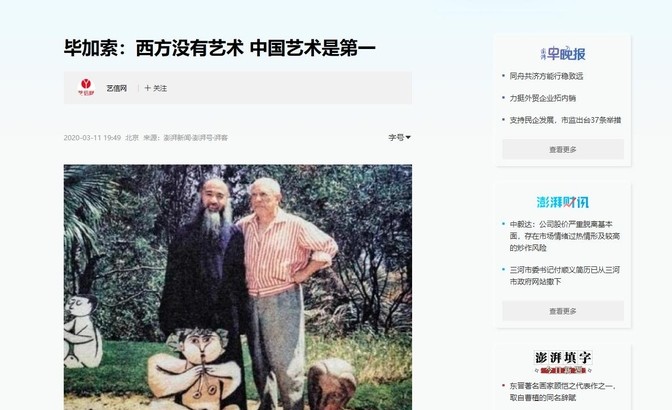This screenshot has height=410, width=672.
Task: Click the plus icon beside 关注
Action: tap(147, 88)
